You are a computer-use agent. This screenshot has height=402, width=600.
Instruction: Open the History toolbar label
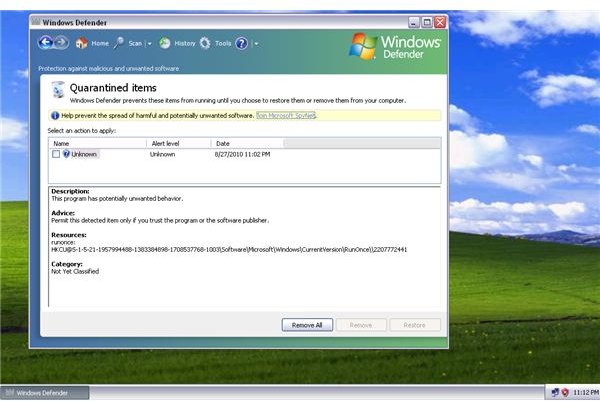(185, 43)
